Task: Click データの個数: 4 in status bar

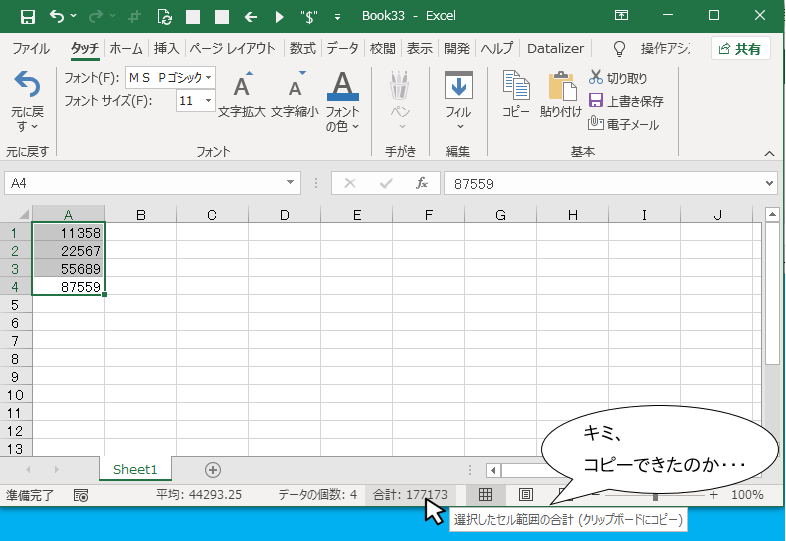Action: (317, 495)
